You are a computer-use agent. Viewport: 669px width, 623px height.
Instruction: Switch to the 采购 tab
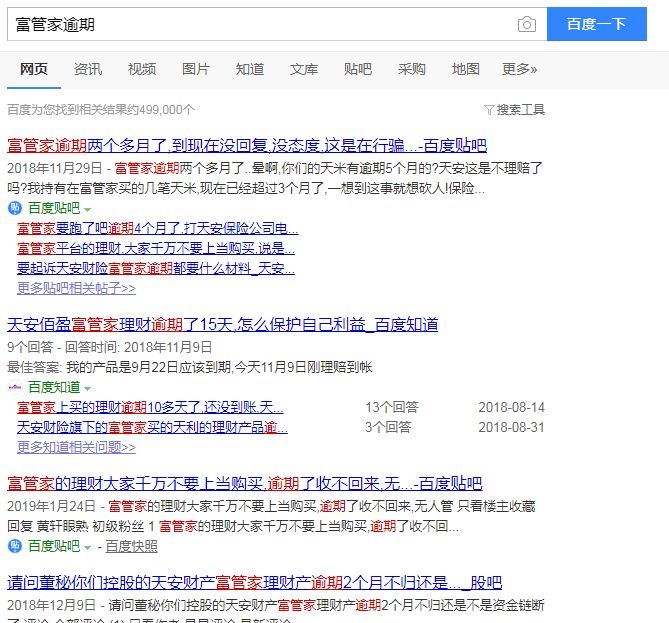[412, 69]
